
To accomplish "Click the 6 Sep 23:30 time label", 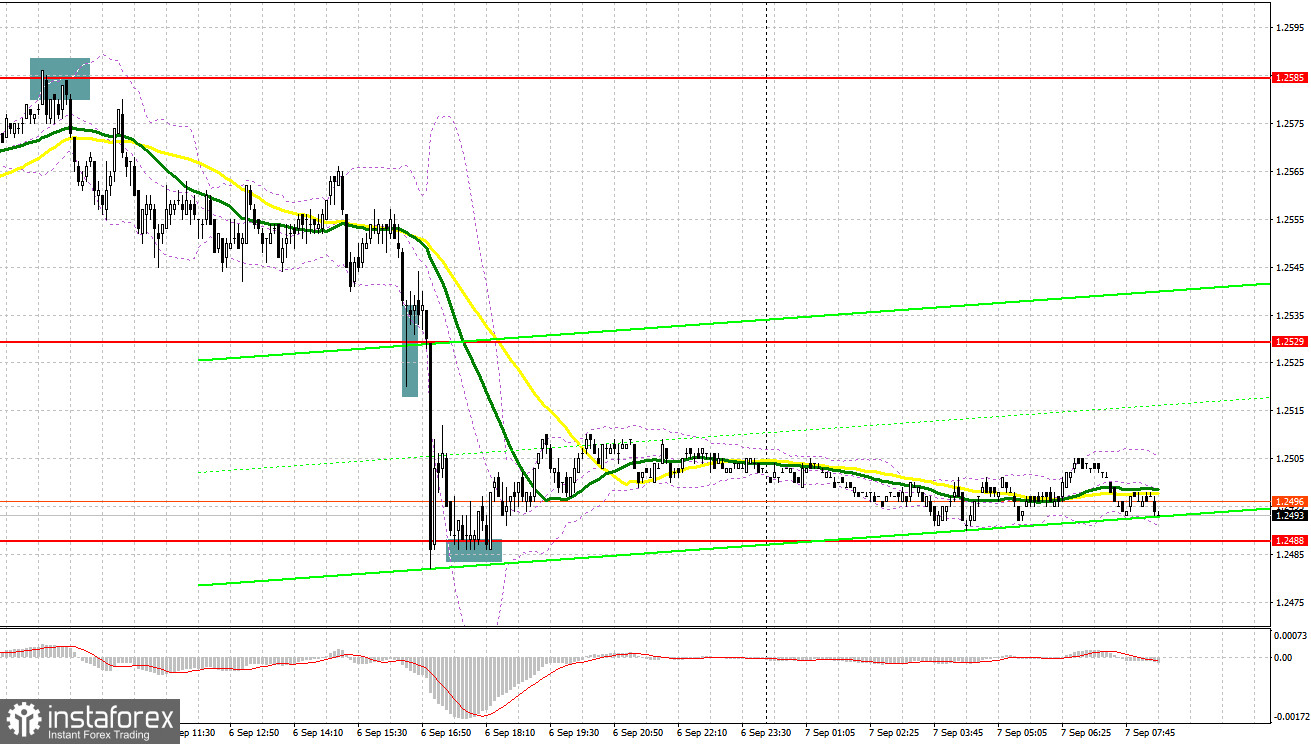I will [765, 732].
